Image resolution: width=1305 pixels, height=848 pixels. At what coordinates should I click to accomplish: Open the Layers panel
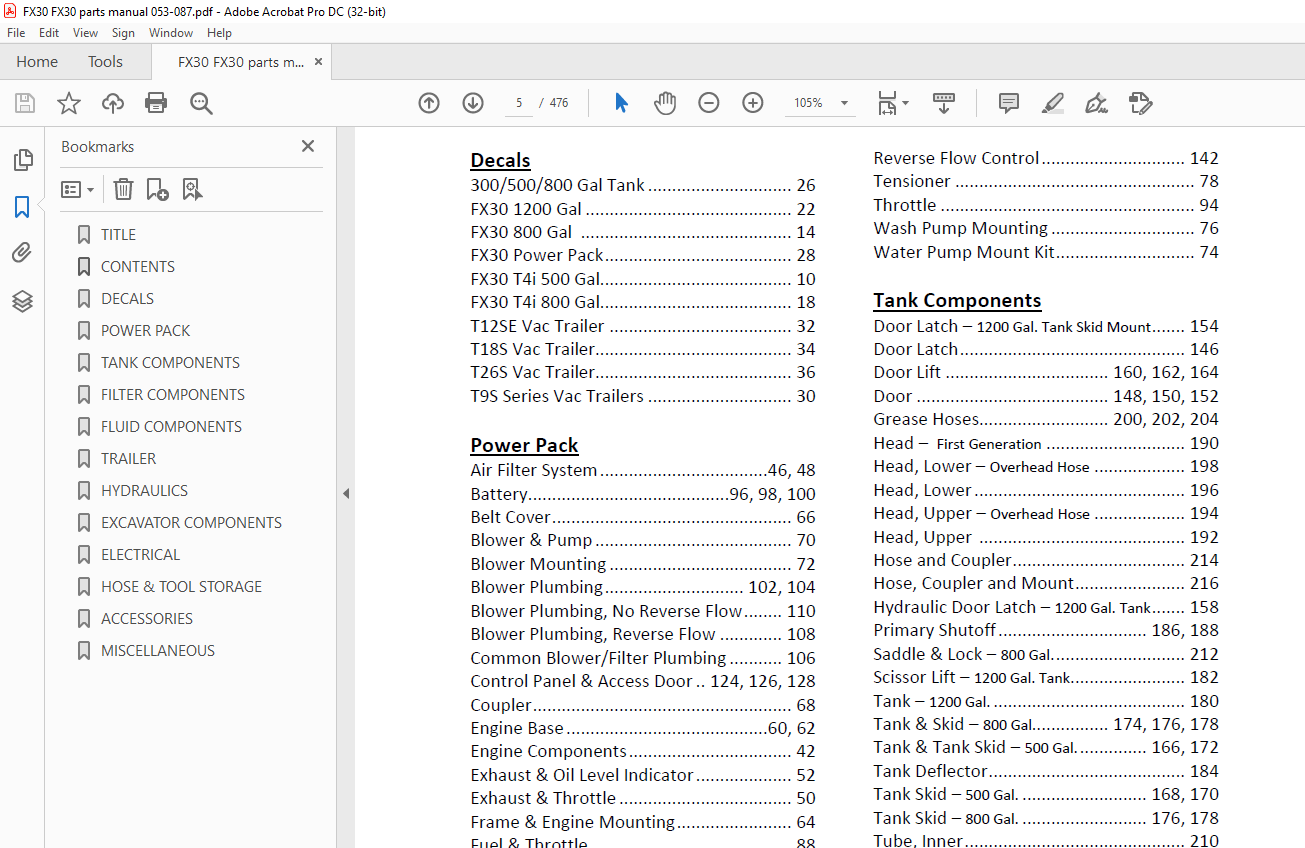pyautogui.click(x=22, y=301)
